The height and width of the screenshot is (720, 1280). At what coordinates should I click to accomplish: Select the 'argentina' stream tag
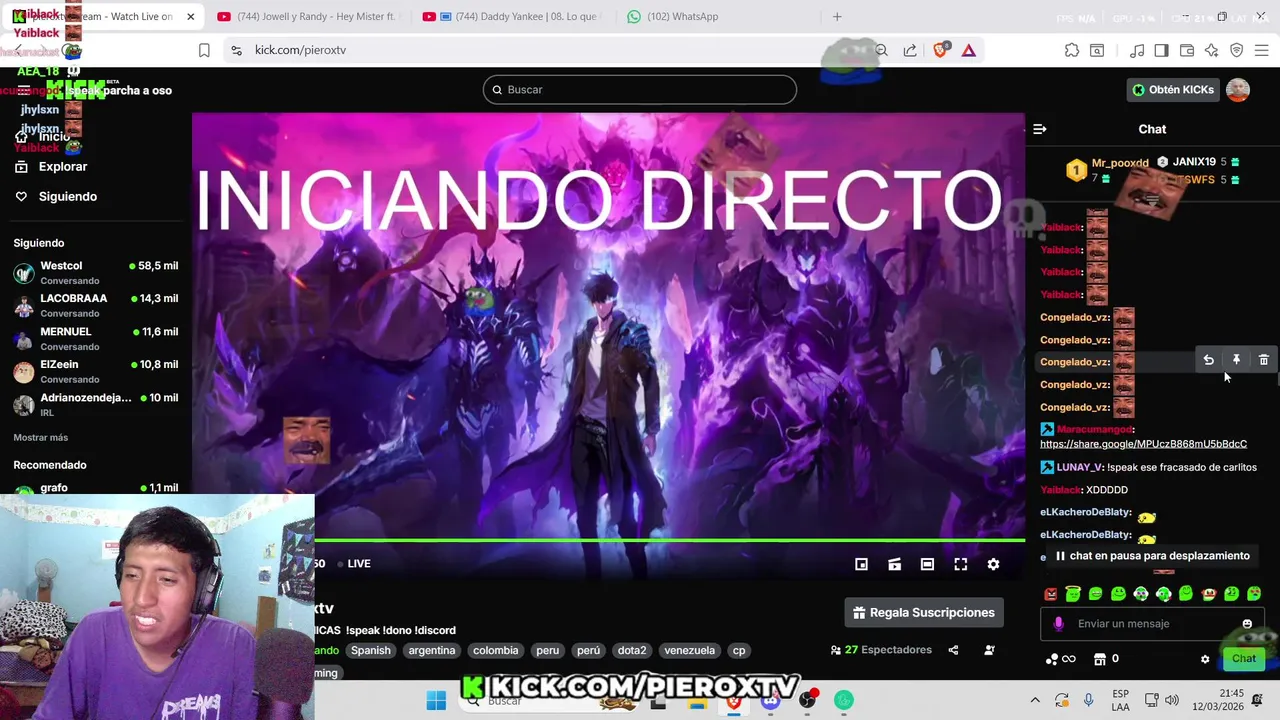click(x=432, y=650)
